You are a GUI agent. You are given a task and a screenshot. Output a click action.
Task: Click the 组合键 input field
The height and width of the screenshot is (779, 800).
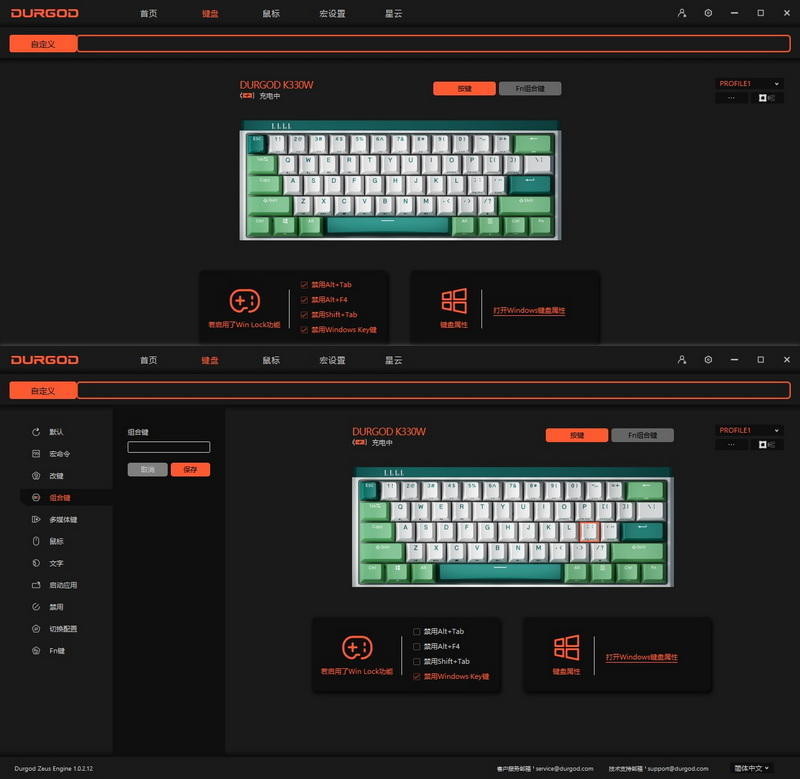(x=168, y=447)
